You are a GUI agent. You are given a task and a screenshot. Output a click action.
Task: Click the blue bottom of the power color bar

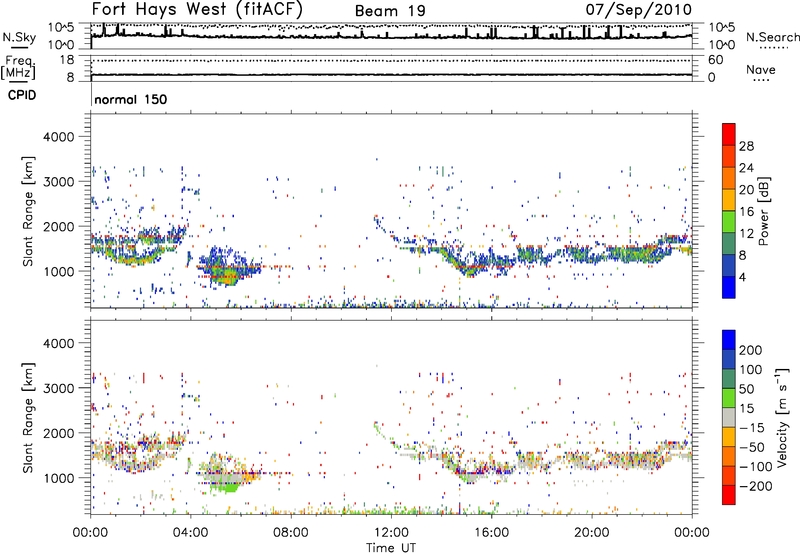(x=729, y=287)
